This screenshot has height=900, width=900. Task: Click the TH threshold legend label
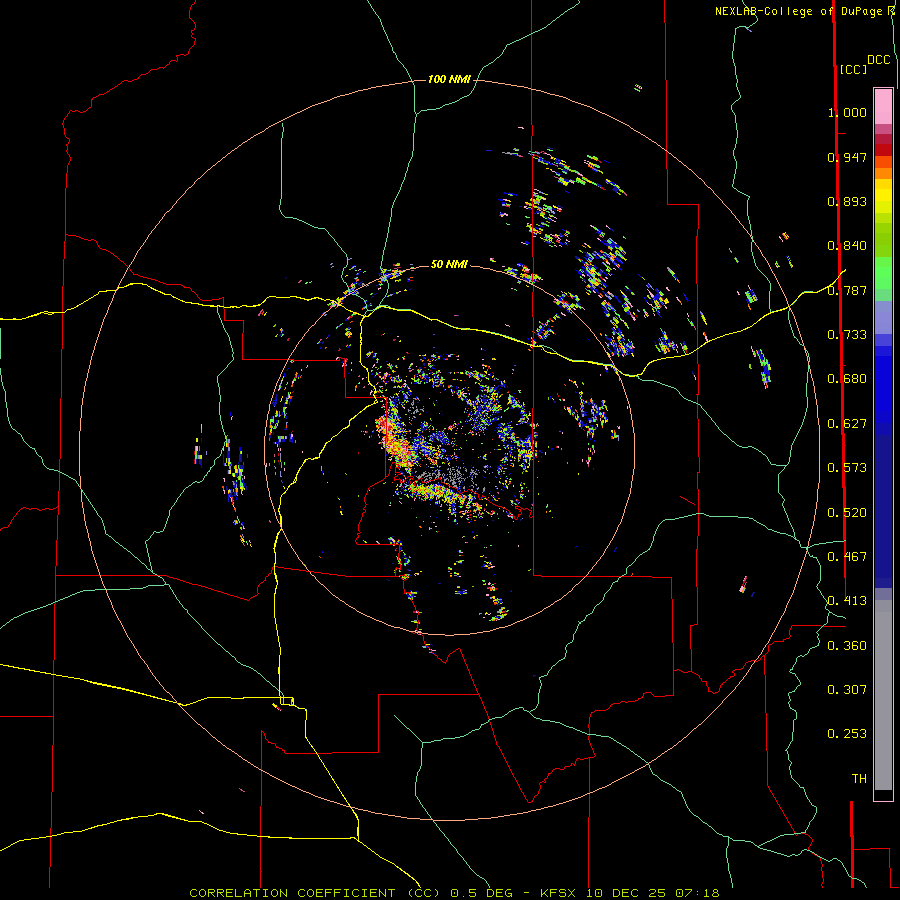859,779
